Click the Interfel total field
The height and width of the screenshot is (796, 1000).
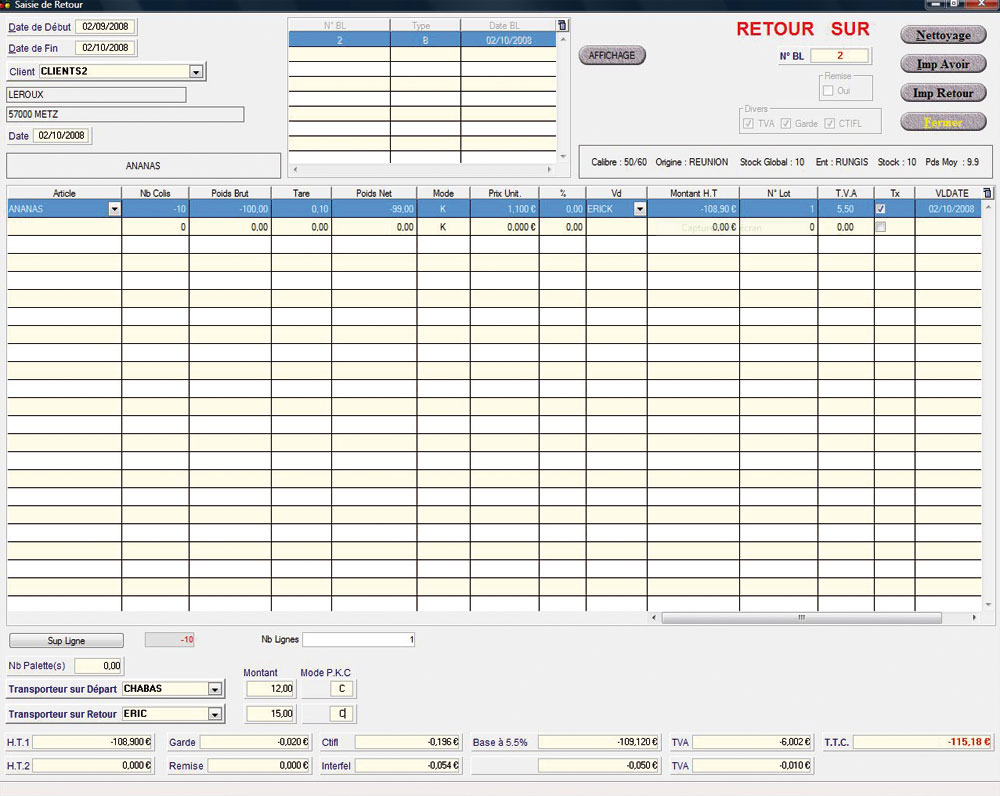pyautogui.click(x=408, y=765)
